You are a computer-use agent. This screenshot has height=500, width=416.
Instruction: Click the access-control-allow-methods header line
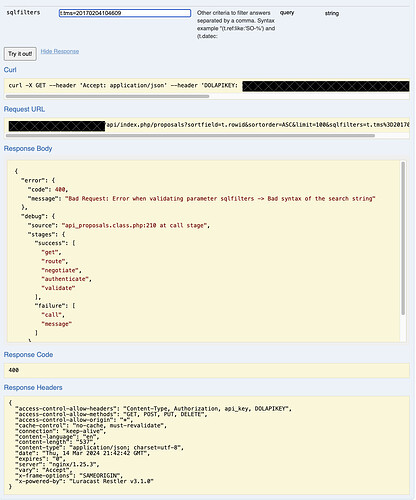[x=111, y=414]
